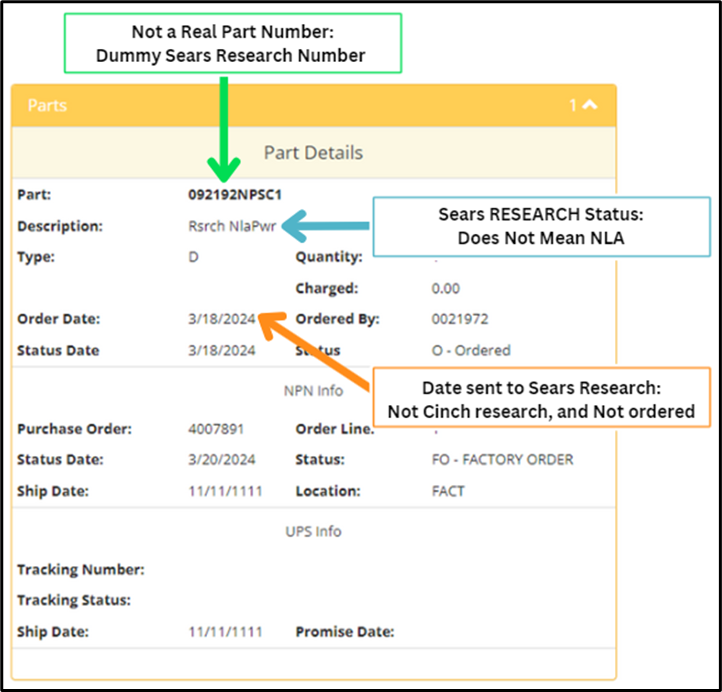Click the UPS Info section heading
This screenshot has height=692, width=722.
314,531
